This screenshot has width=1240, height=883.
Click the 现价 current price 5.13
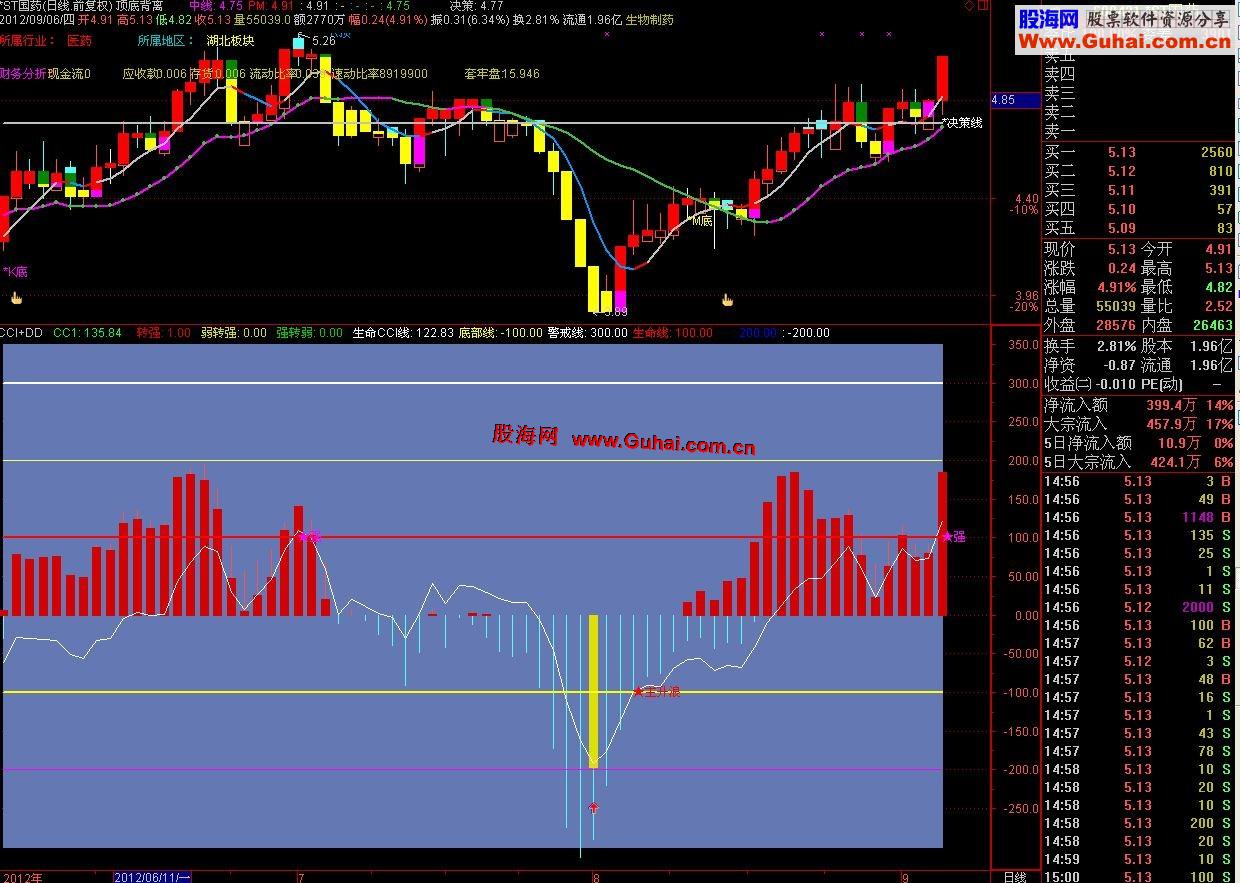click(x=1121, y=249)
